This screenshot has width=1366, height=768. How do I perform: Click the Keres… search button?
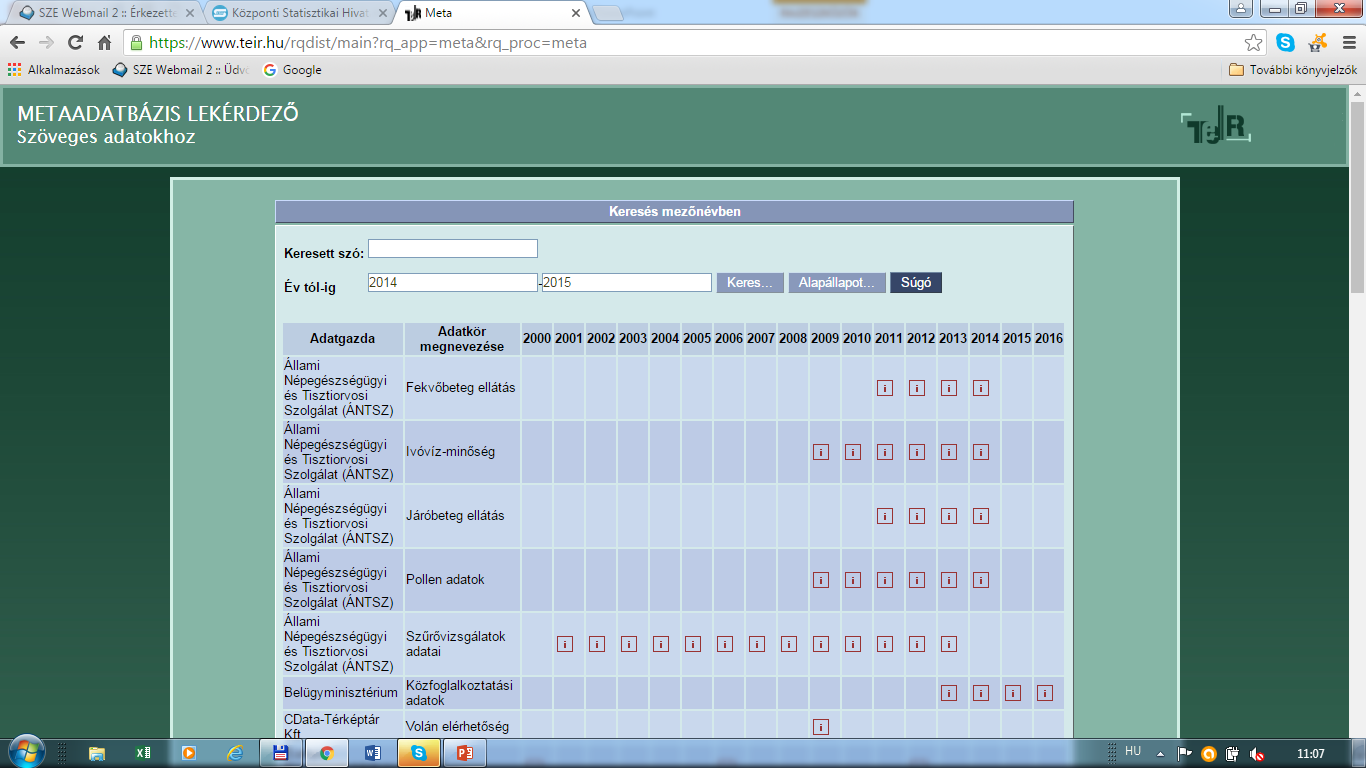click(750, 283)
